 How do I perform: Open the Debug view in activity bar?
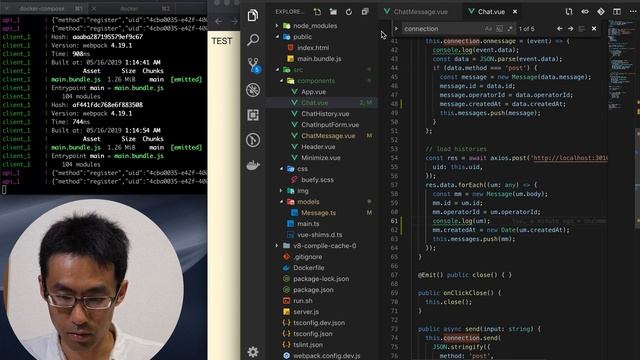tap(253, 90)
